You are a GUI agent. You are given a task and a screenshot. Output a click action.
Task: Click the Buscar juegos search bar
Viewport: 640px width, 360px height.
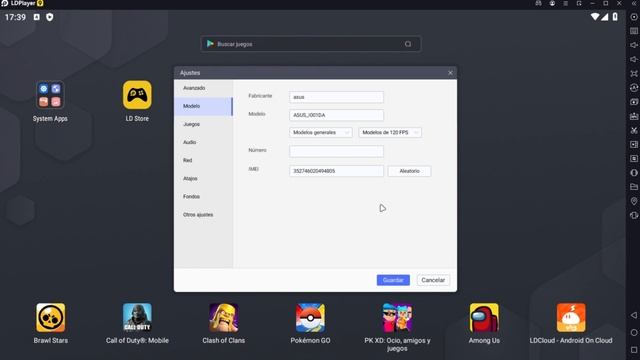point(311,44)
